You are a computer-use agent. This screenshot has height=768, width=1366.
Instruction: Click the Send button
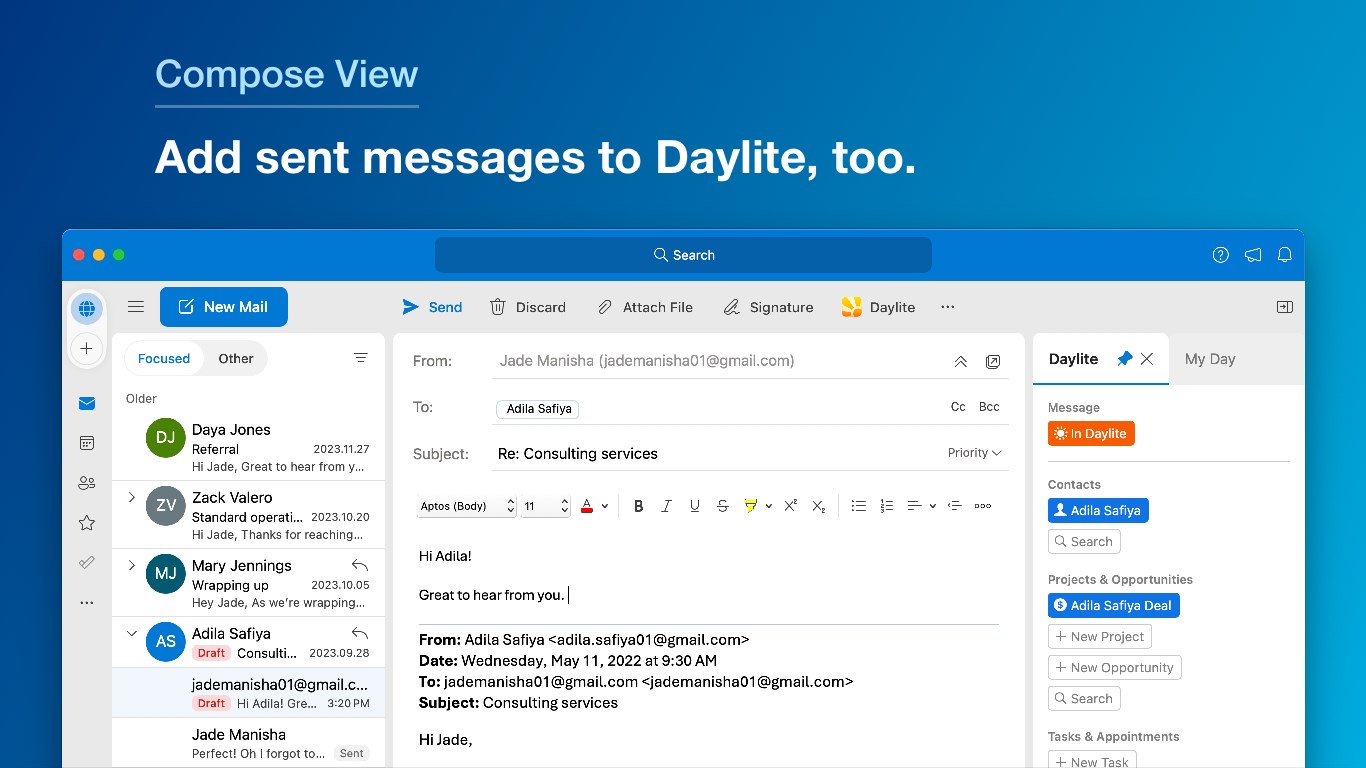pos(432,307)
